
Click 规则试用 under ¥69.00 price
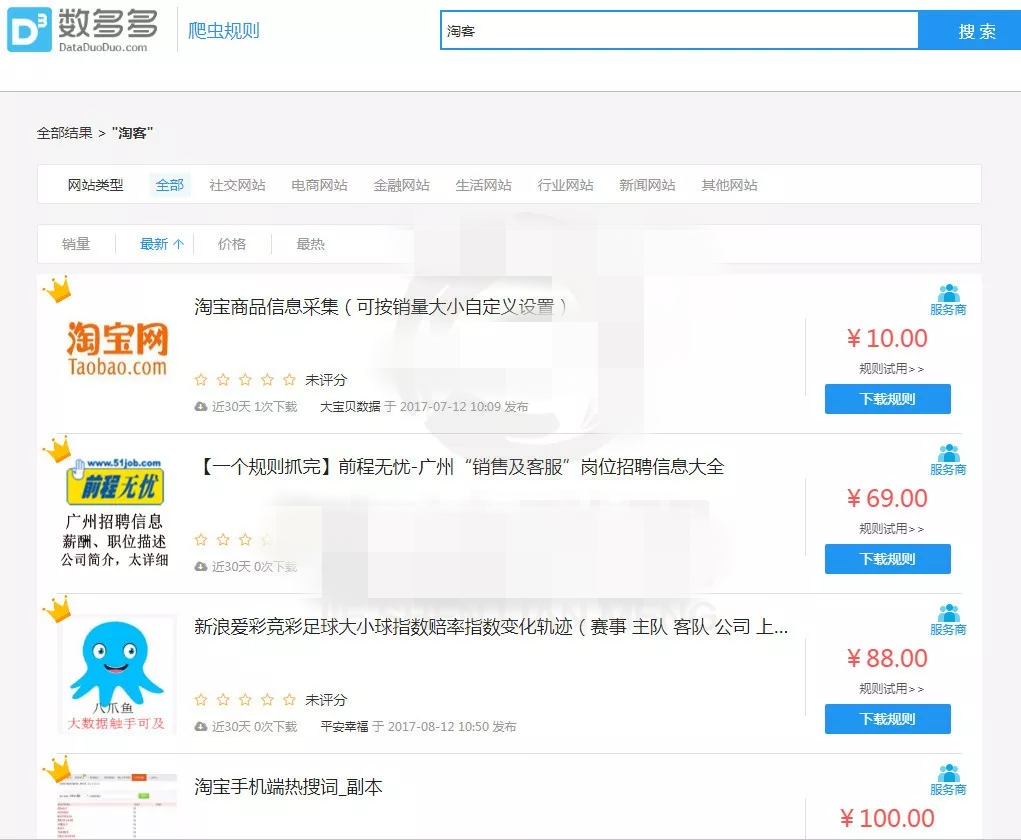click(891, 529)
